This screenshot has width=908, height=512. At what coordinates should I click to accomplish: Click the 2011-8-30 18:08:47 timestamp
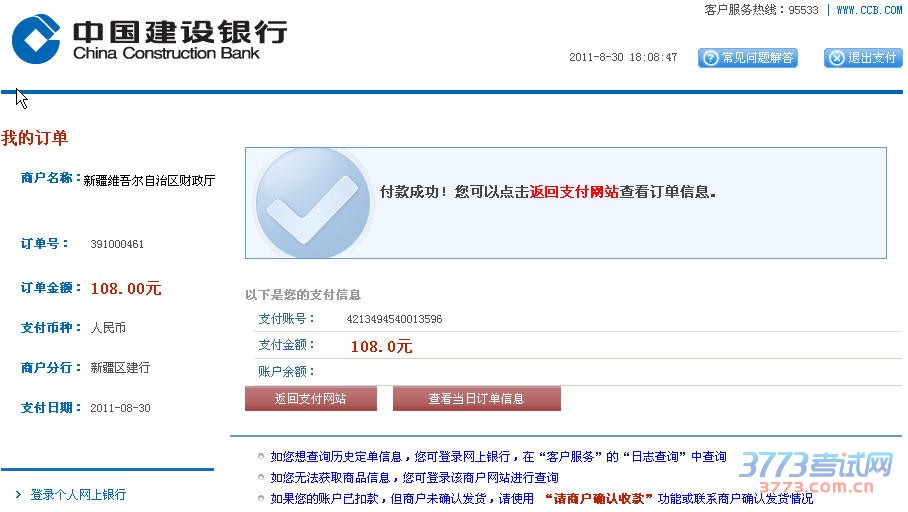pos(623,58)
